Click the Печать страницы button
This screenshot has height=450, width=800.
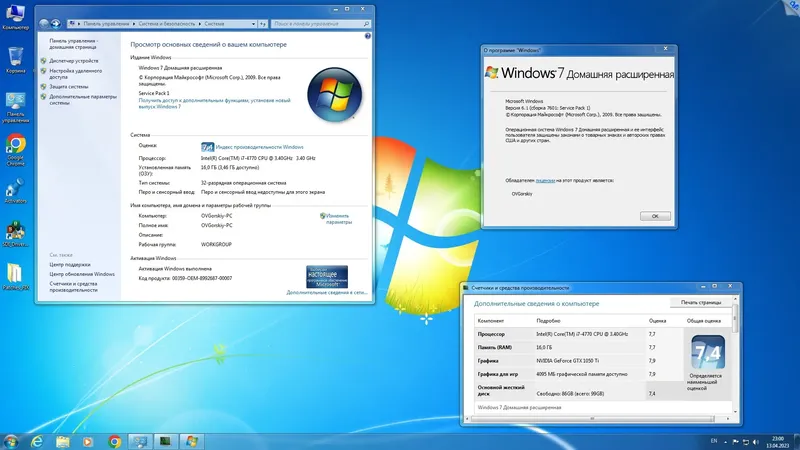(x=701, y=303)
